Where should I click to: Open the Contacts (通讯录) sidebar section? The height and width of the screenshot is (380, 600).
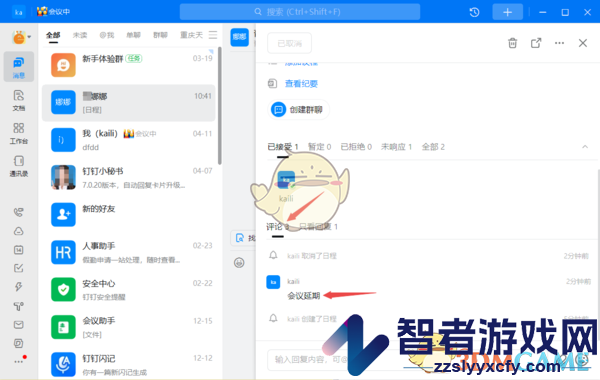(19, 166)
